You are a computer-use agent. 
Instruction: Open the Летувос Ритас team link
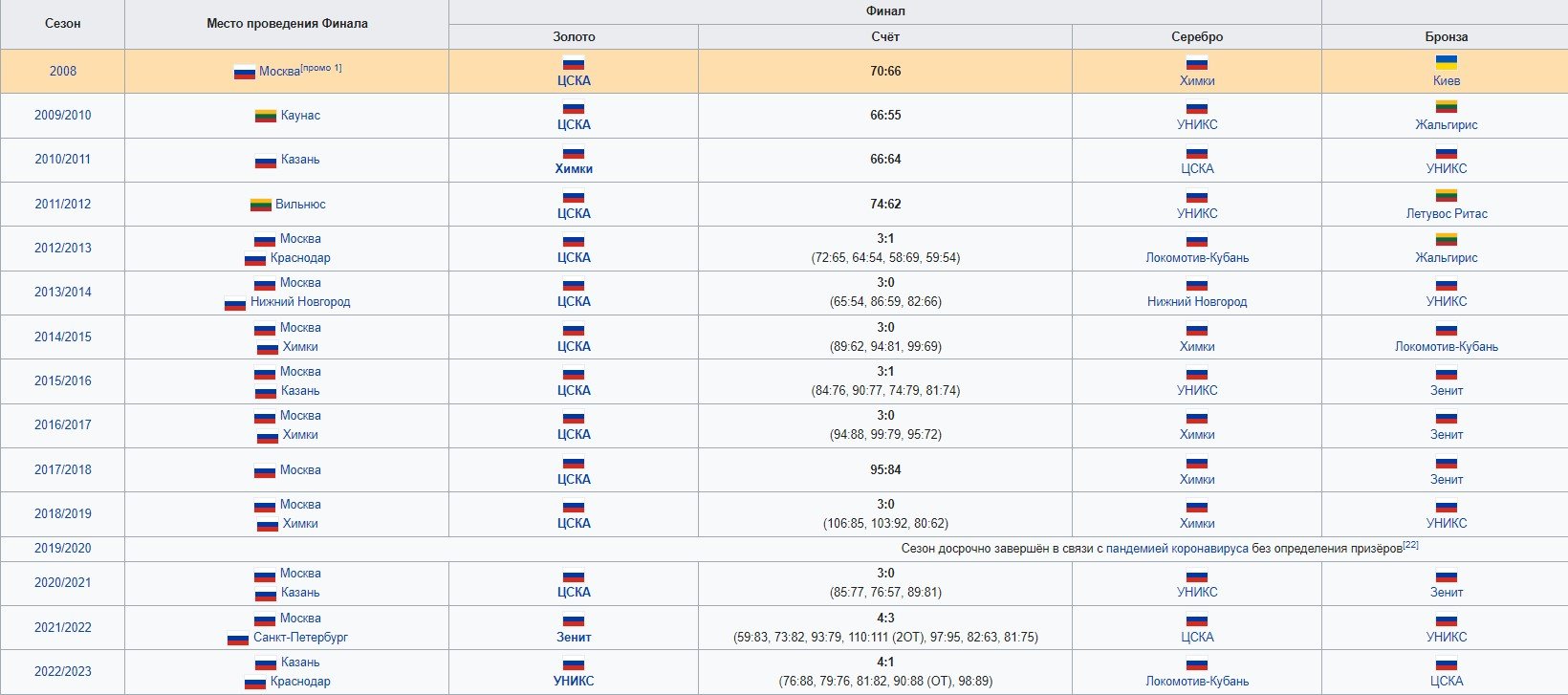point(1446,214)
